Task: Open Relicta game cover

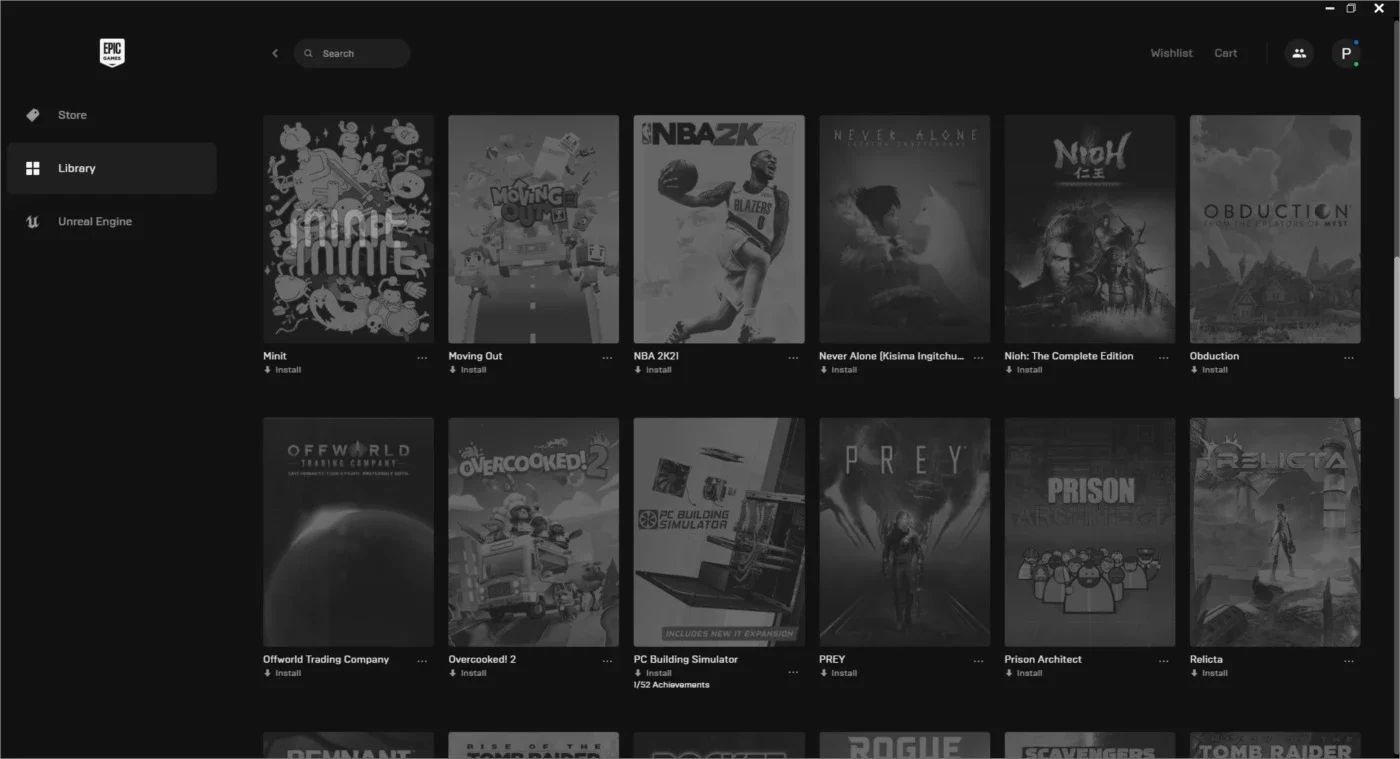Action: pos(1275,532)
